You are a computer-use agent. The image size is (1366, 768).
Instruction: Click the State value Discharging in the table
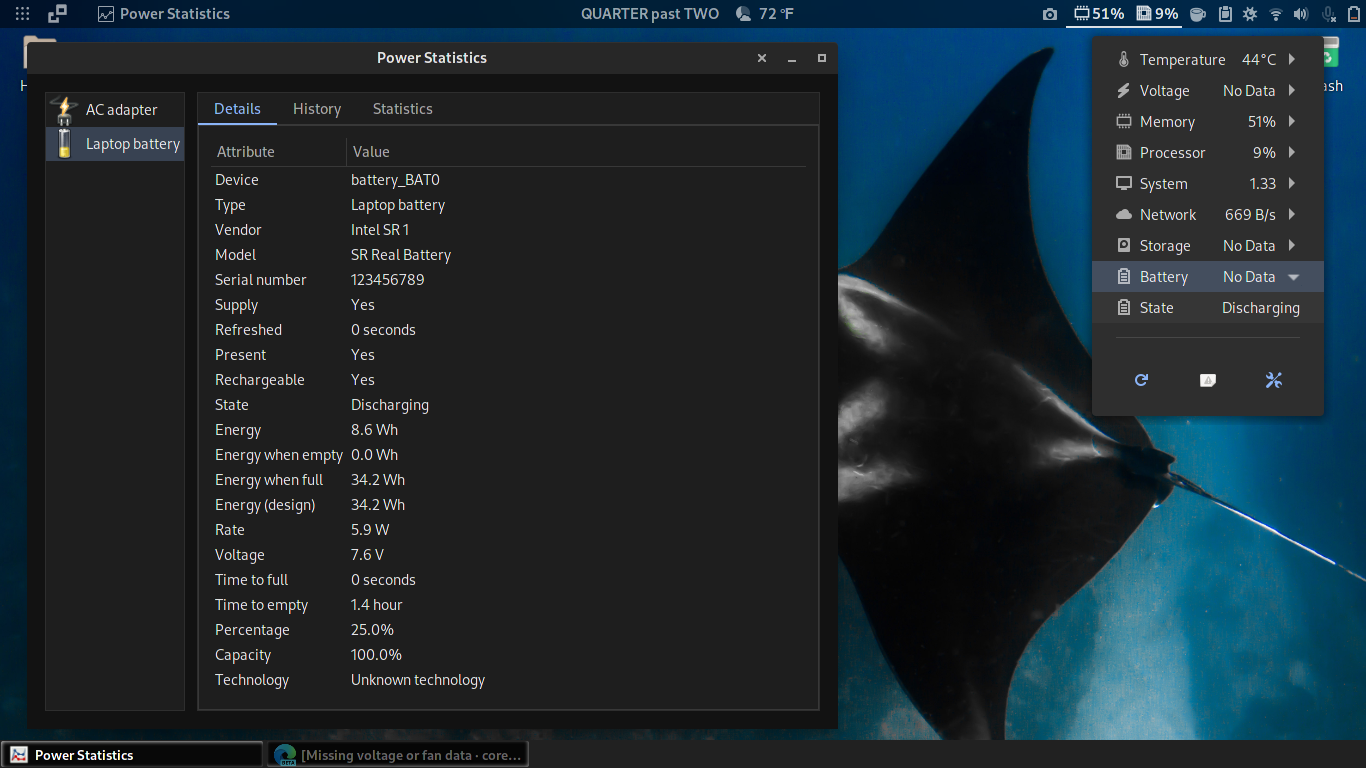(390, 405)
